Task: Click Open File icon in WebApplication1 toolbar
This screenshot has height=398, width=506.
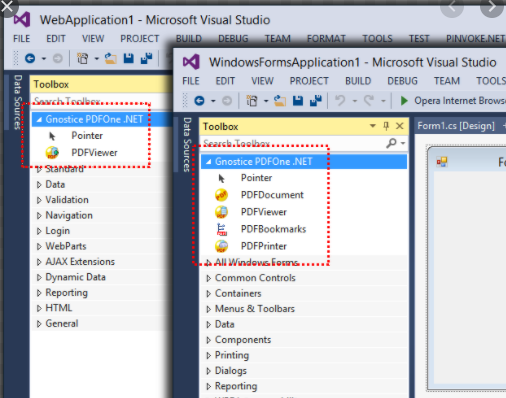Action: pos(111,59)
